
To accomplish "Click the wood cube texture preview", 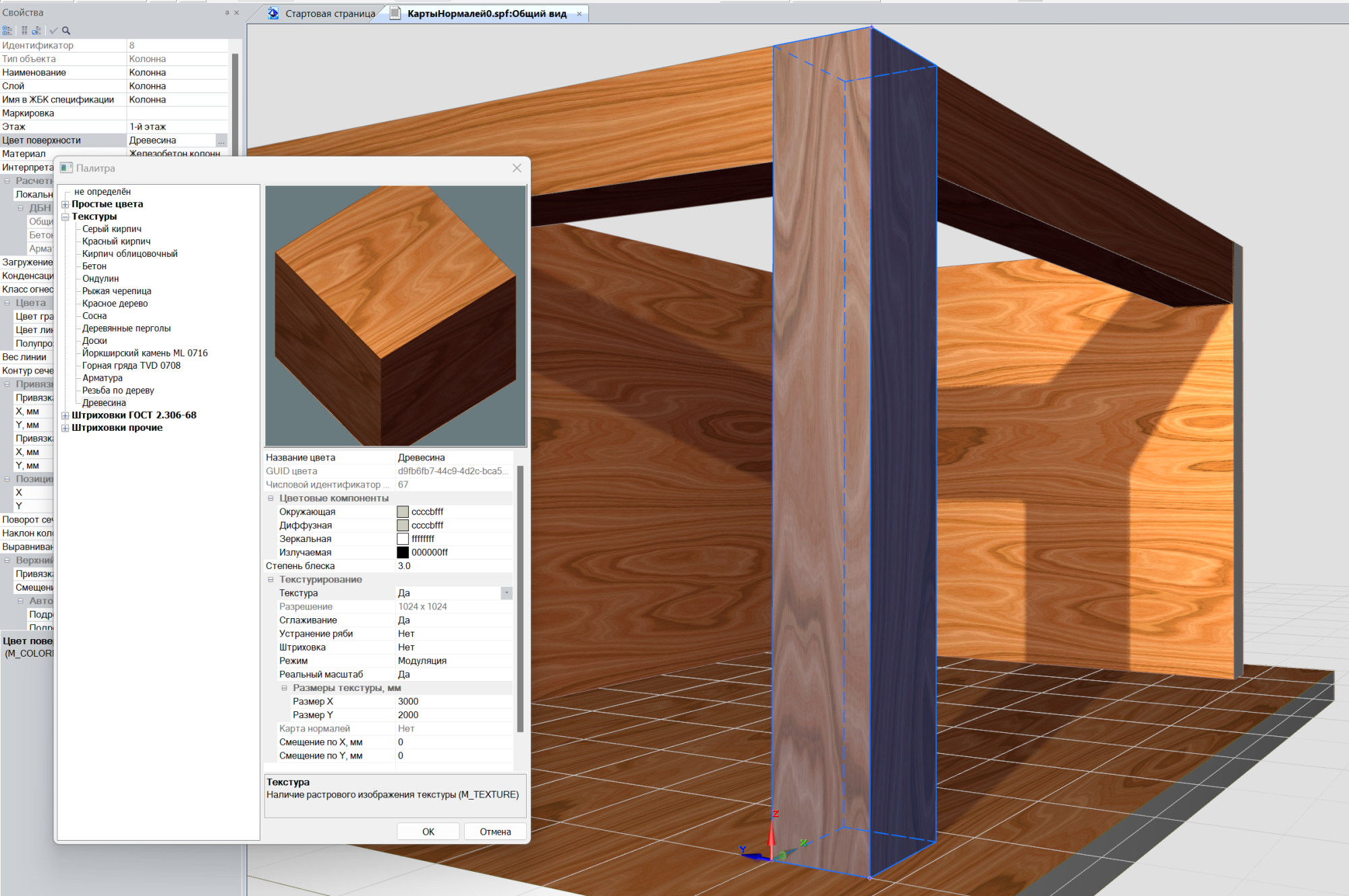I will (395, 316).
